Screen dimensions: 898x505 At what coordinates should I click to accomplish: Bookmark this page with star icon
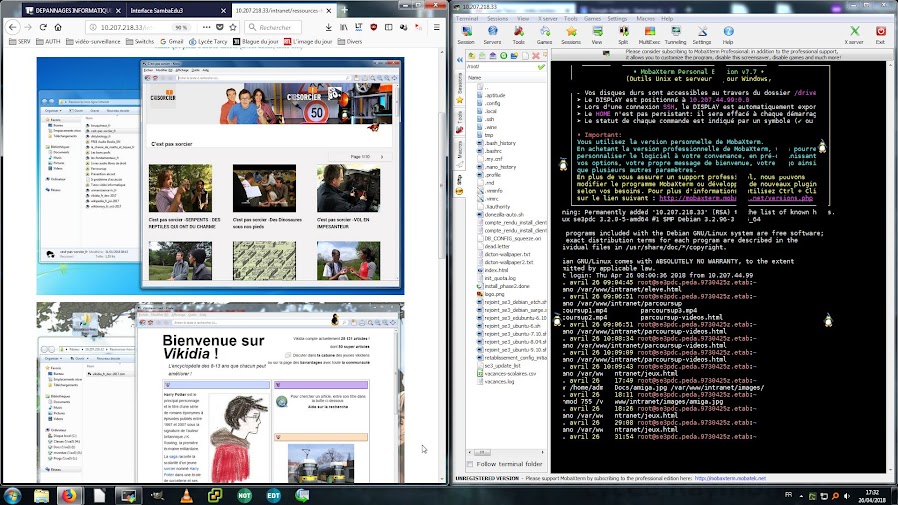[233, 27]
